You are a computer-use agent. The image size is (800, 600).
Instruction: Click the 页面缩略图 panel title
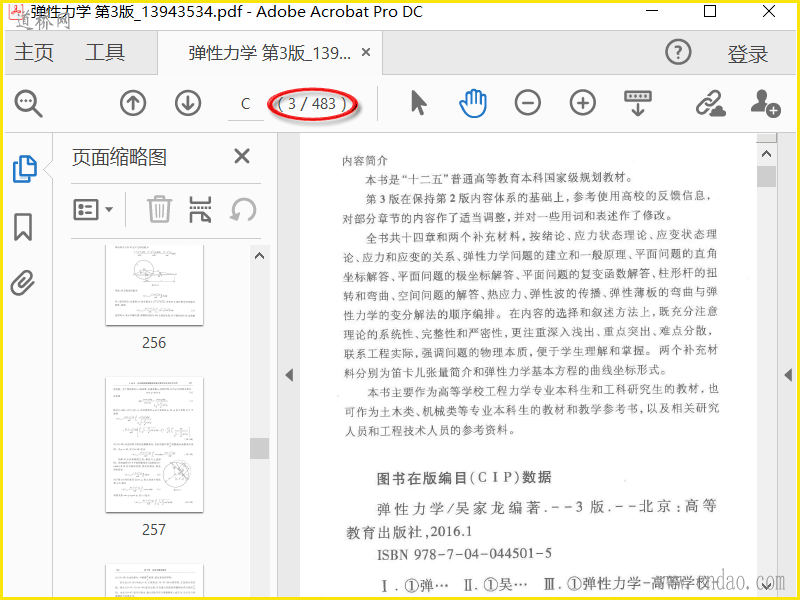(x=119, y=157)
